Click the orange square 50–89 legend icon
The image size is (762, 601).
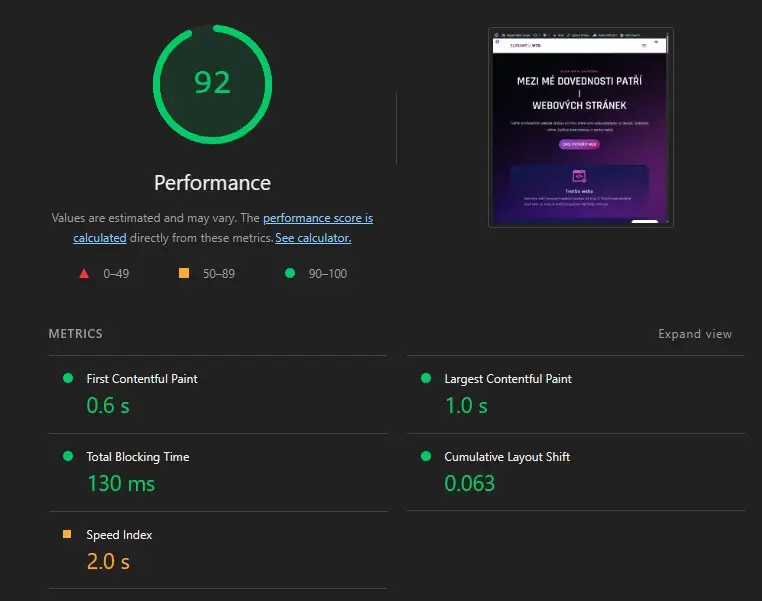click(x=183, y=273)
